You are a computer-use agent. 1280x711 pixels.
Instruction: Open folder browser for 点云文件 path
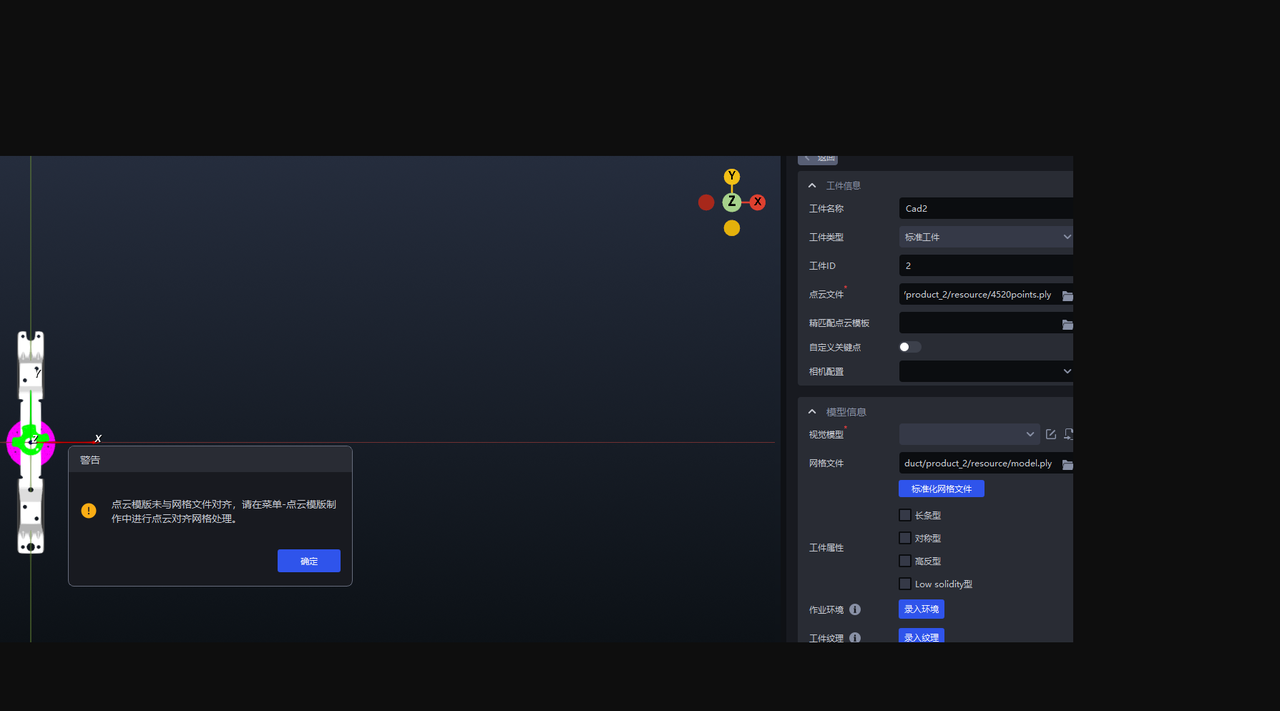click(x=1067, y=296)
